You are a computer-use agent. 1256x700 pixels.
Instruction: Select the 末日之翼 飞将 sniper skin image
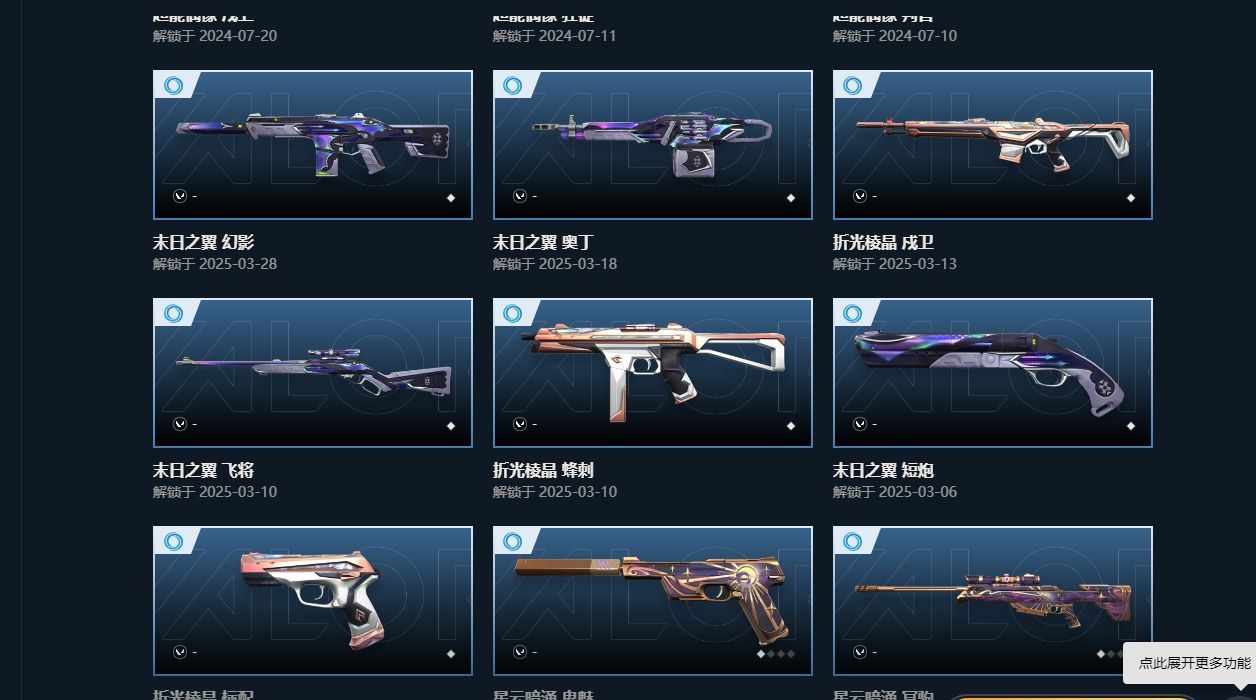(x=313, y=373)
